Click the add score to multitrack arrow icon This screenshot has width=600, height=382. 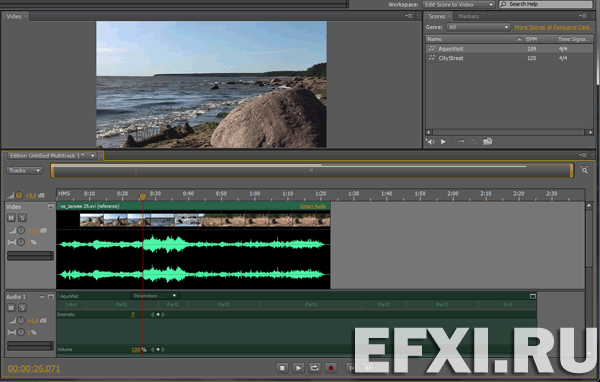pos(461,142)
